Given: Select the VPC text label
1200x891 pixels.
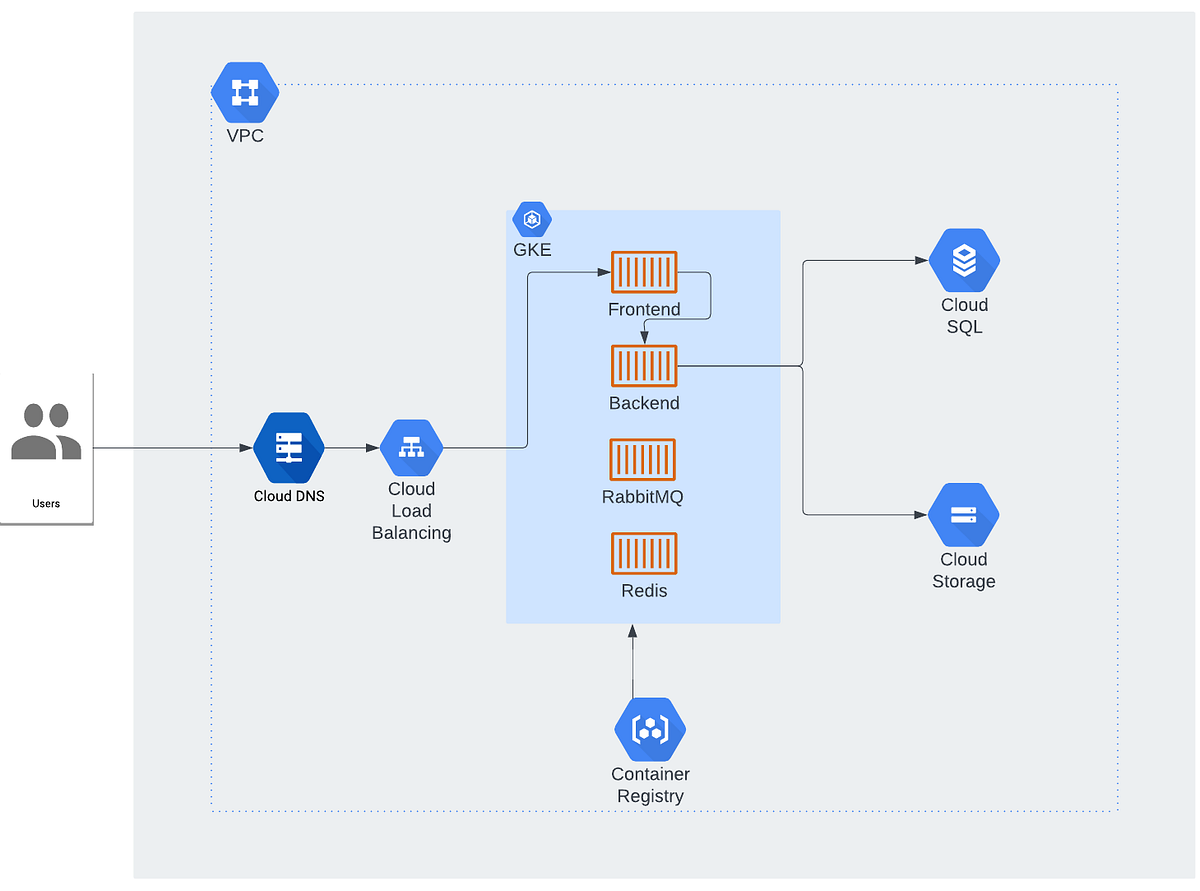Looking at the screenshot, I should pos(245,136).
